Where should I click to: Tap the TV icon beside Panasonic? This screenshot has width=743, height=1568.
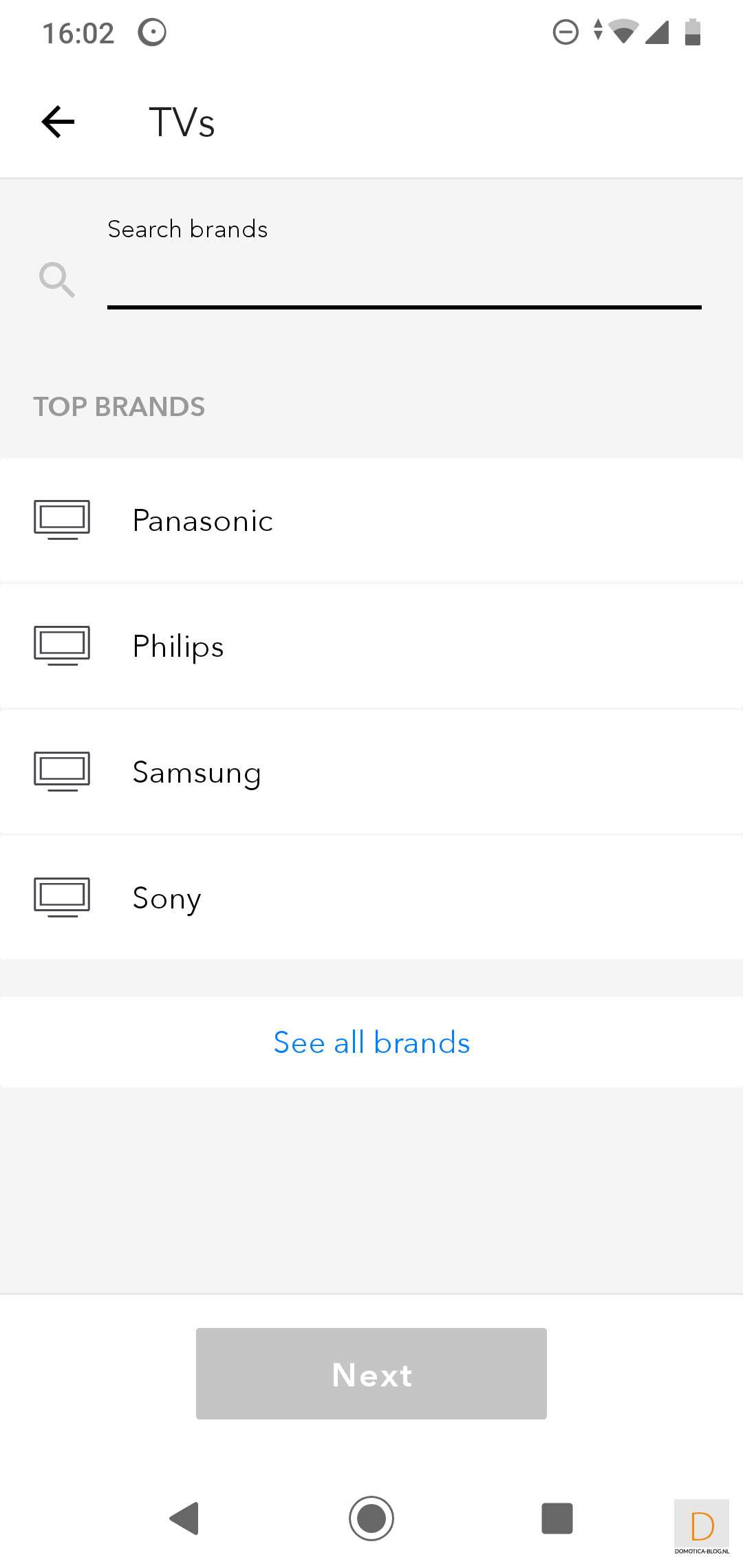click(x=62, y=519)
